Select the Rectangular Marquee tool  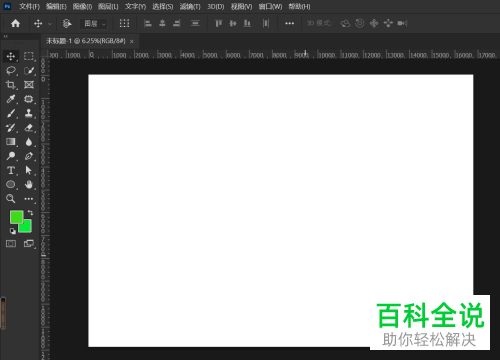(29, 56)
